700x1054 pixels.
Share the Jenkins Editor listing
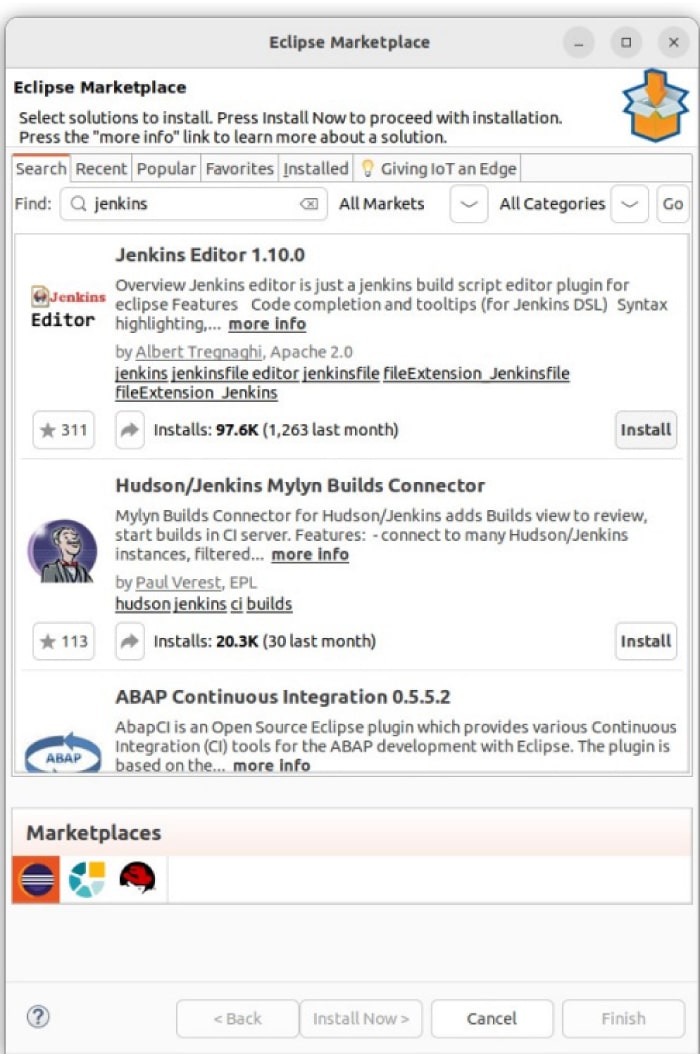[129, 430]
